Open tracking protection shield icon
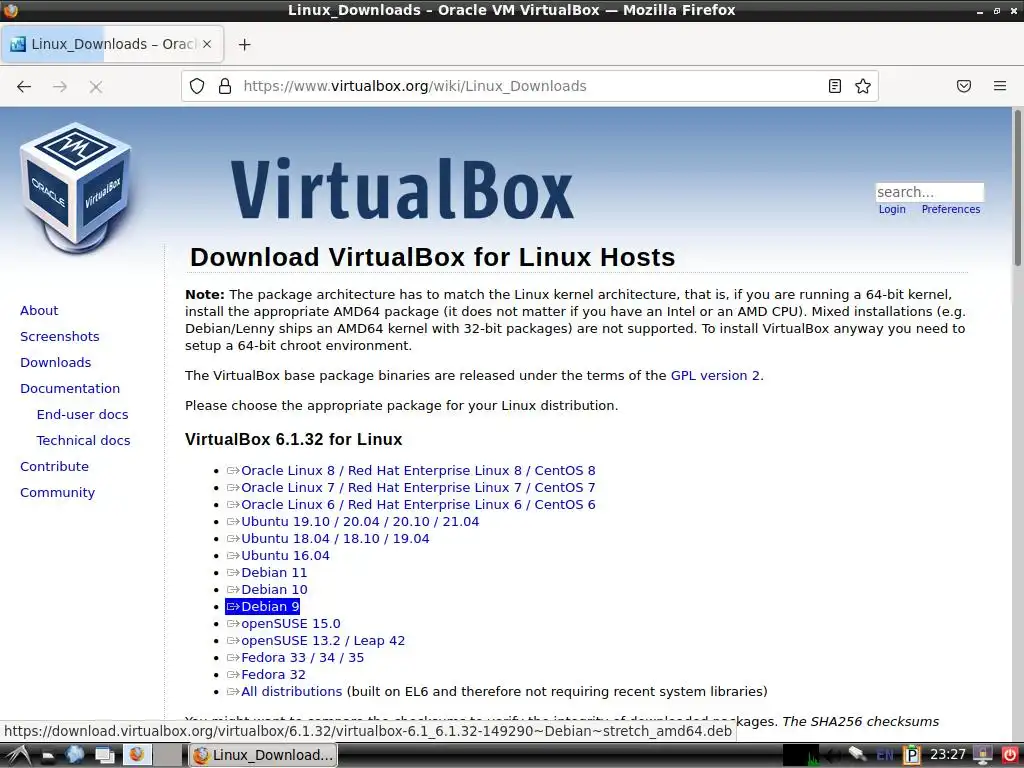1024x768 pixels. [x=197, y=86]
